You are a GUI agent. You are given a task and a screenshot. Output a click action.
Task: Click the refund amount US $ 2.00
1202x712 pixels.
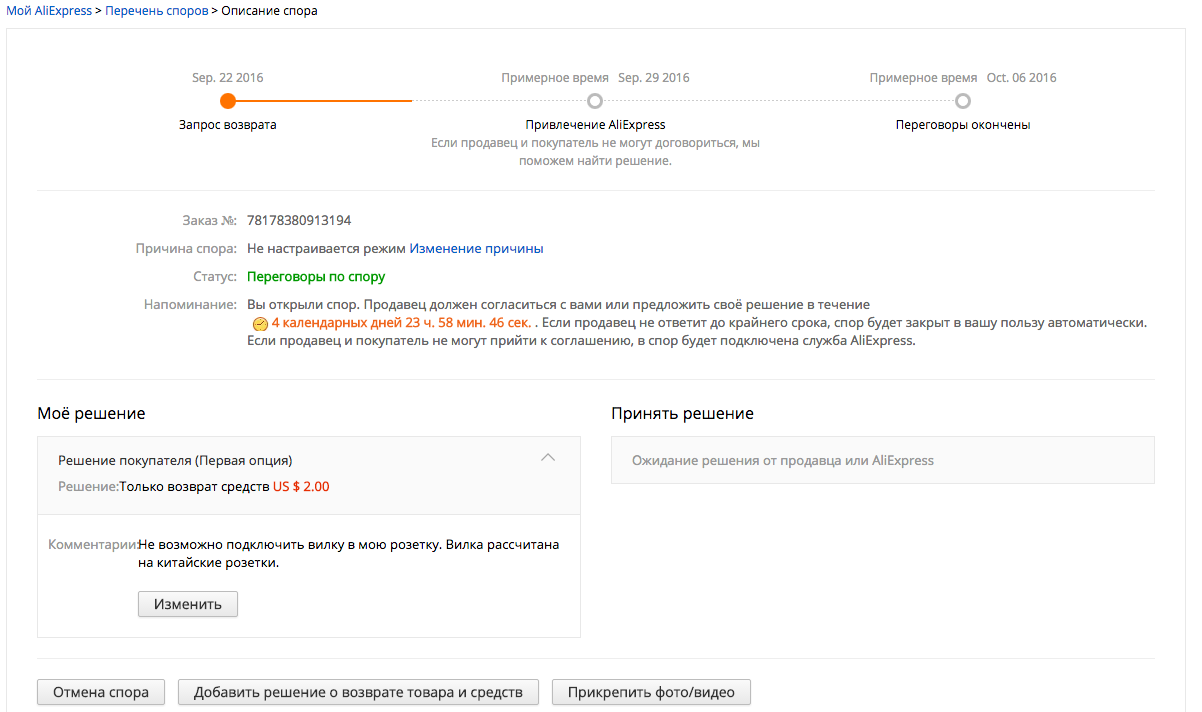click(x=301, y=487)
